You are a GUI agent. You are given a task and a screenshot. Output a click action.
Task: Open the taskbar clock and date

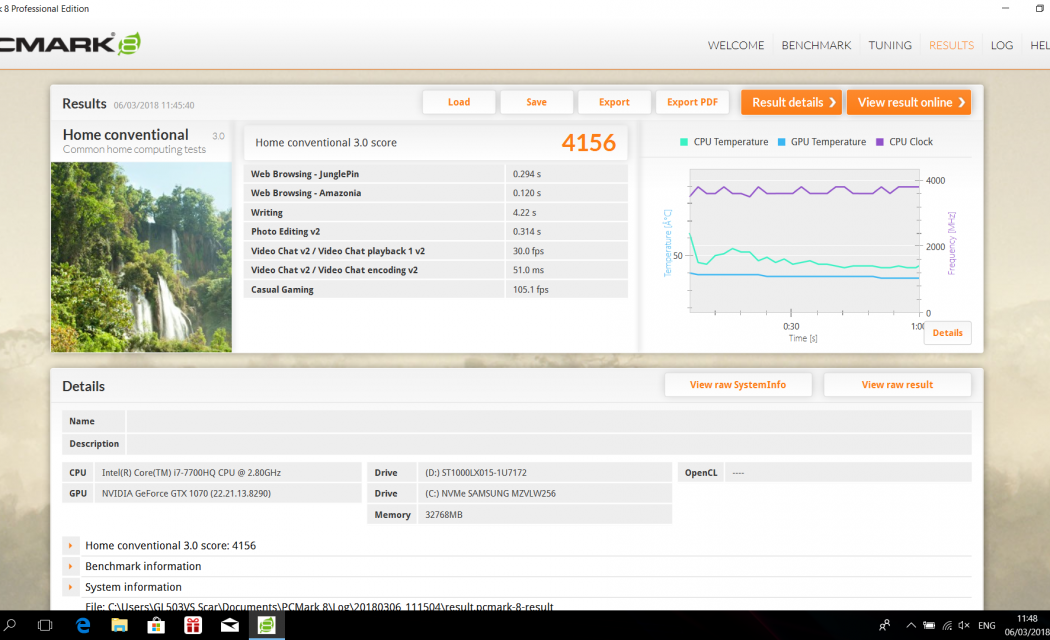click(x=1027, y=625)
